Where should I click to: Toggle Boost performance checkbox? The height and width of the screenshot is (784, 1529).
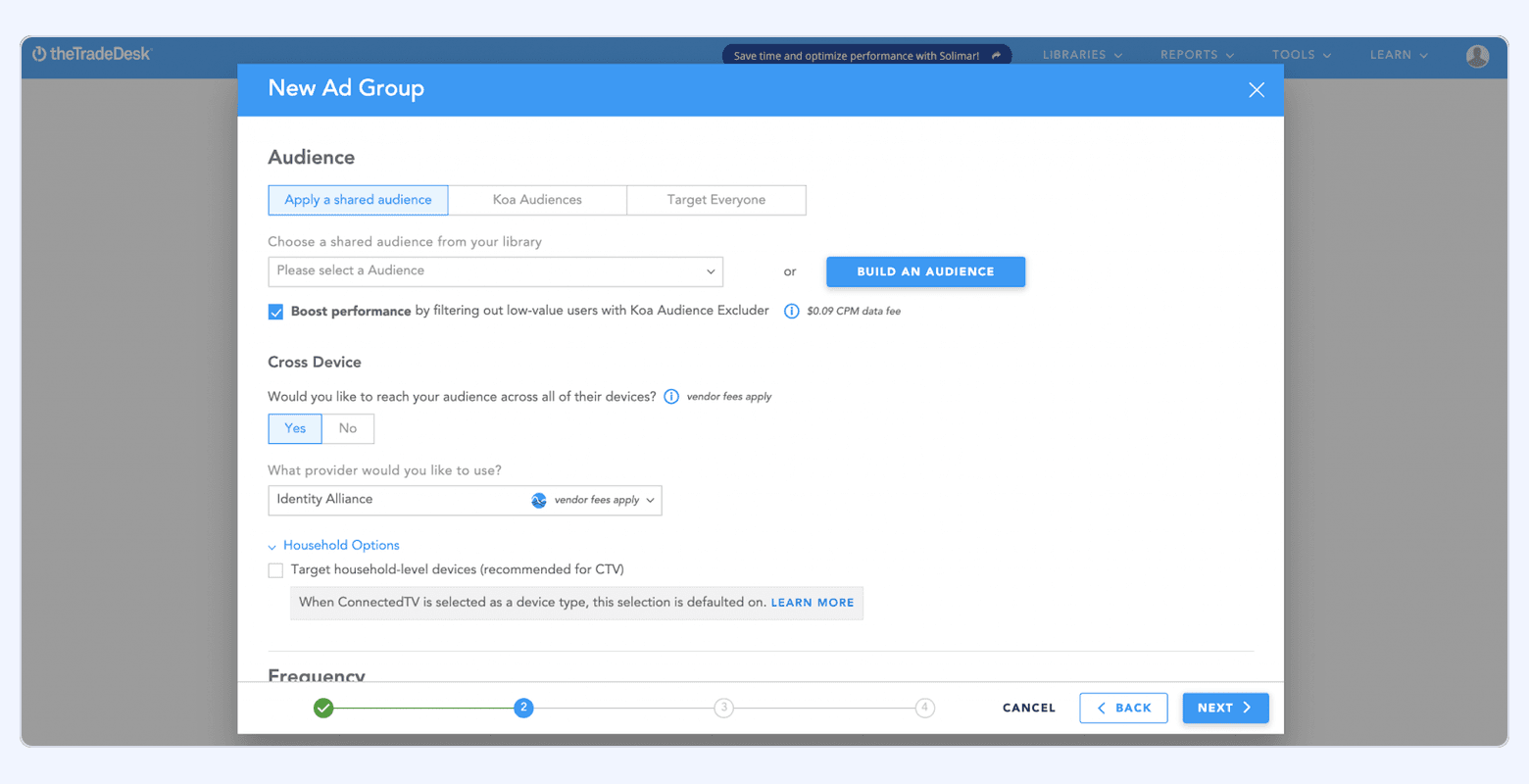[275, 312]
